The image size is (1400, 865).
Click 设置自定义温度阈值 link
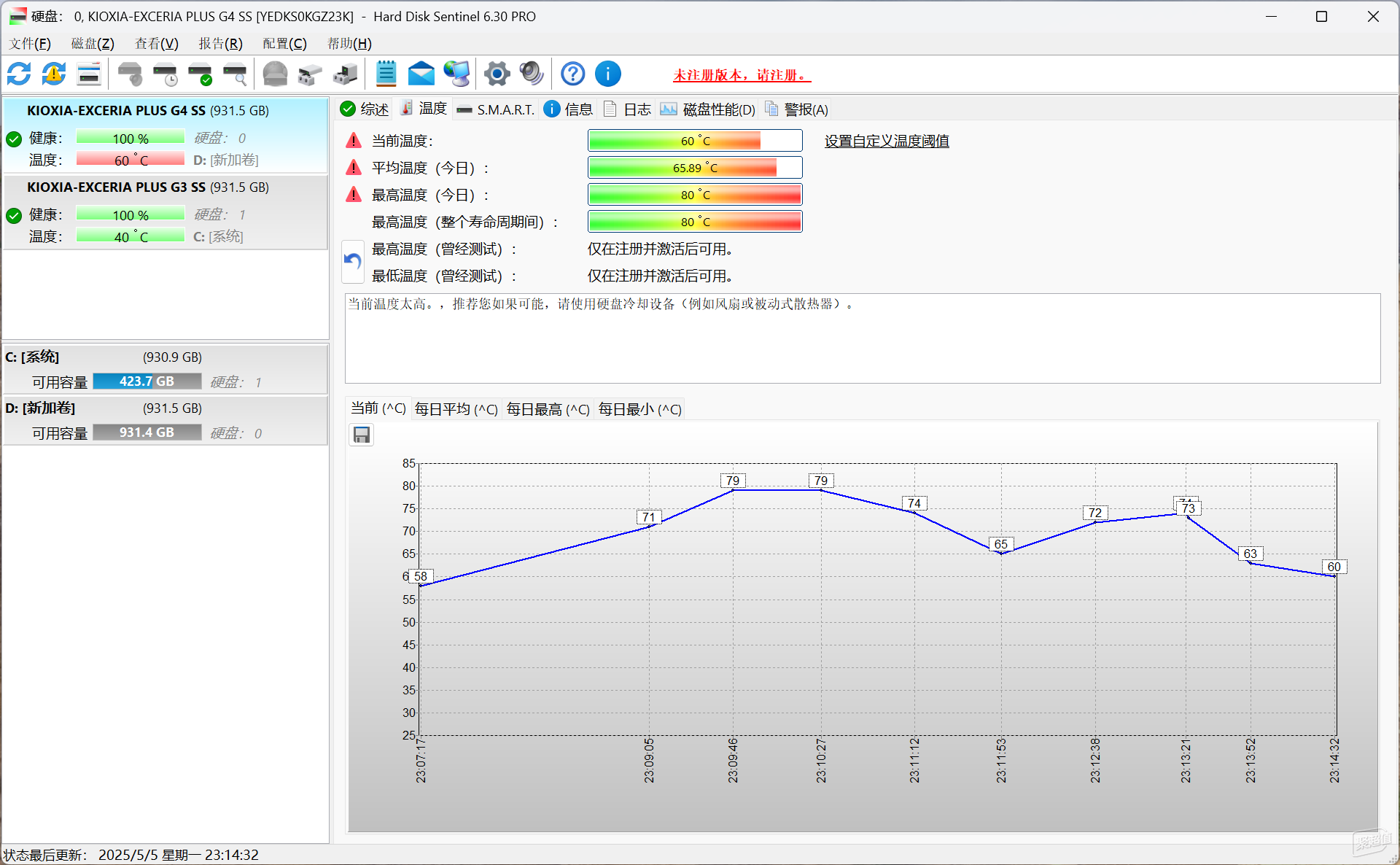click(x=887, y=141)
